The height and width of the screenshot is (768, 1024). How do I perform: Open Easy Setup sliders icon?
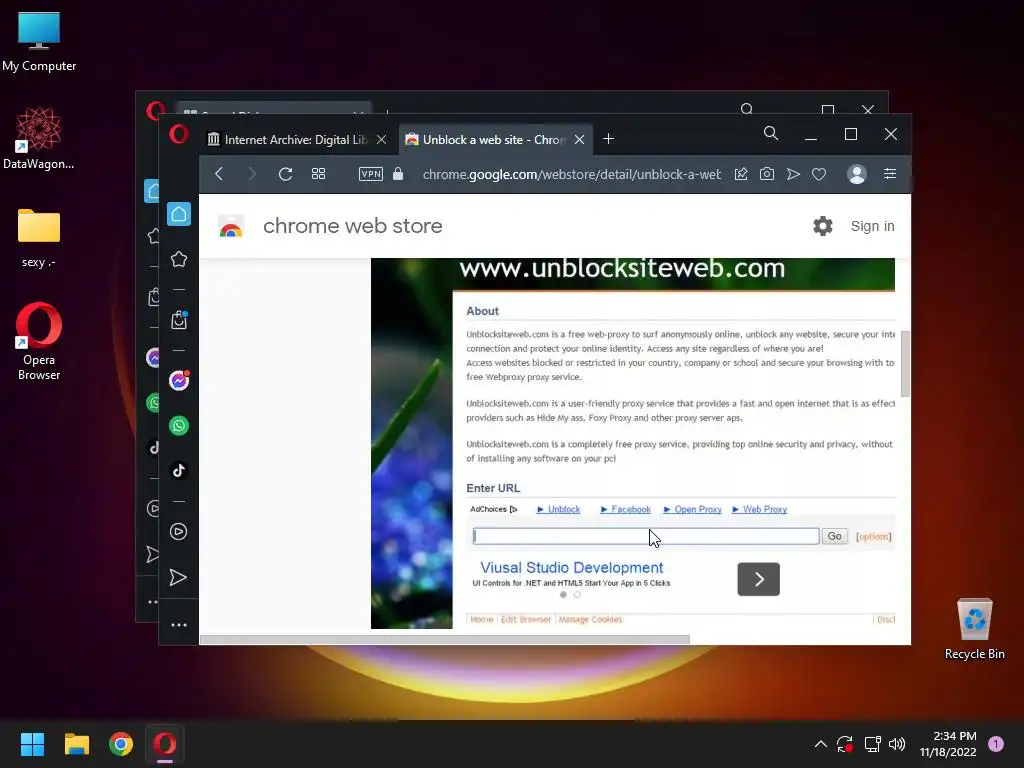(x=889, y=174)
